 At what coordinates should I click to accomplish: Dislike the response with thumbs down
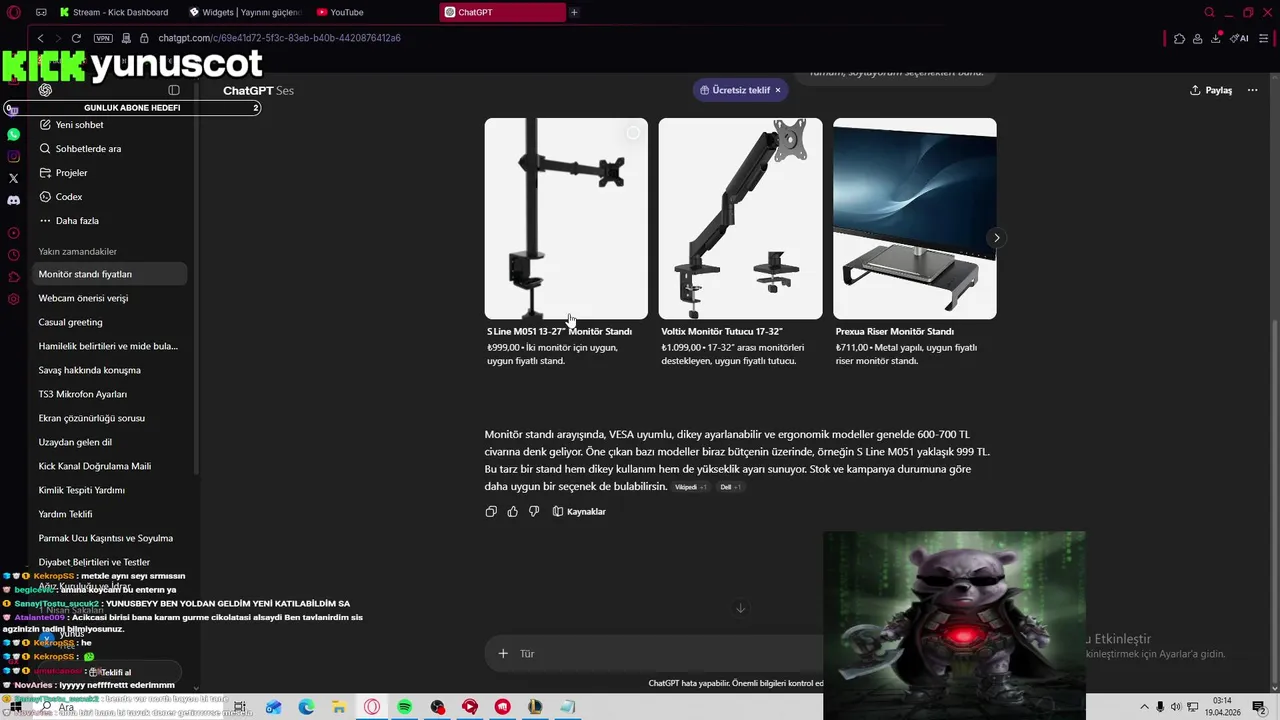coord(534,511)
